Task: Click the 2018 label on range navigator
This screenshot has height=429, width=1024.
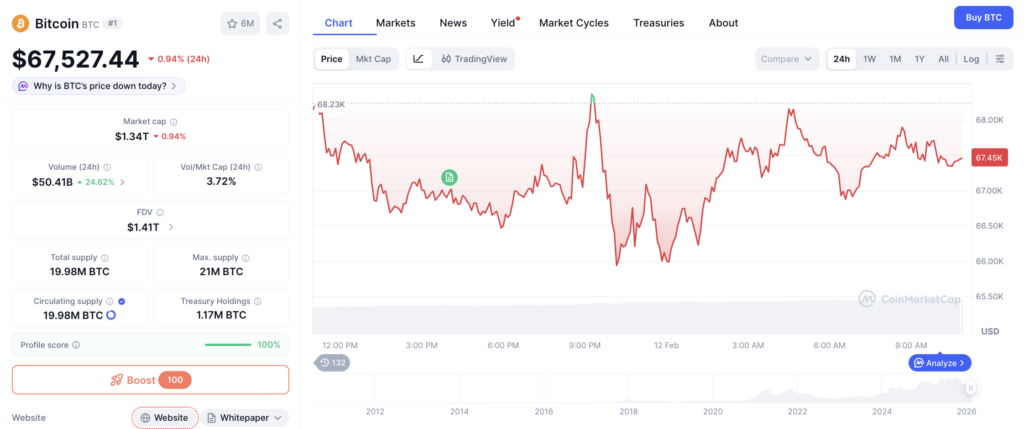Action: click(628, 411)
